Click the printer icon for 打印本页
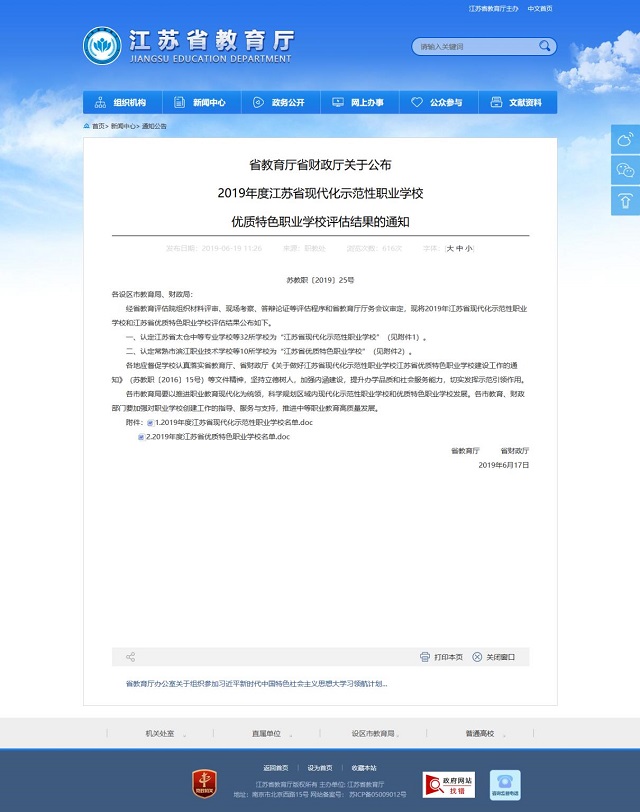This screenshot has height=812, width=640. tap(425, 657)
